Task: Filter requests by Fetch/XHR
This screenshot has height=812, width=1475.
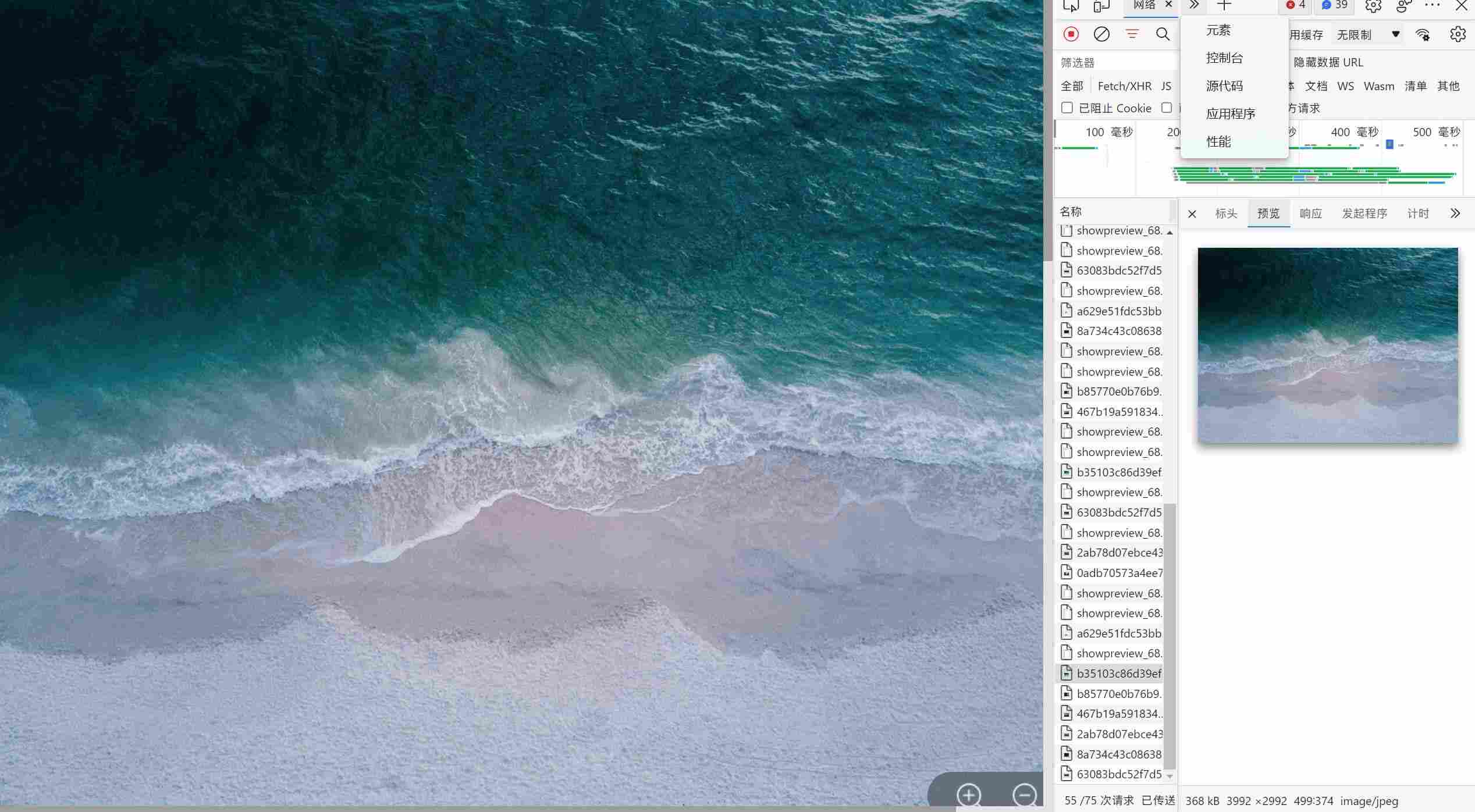Action: [x=1124, y=86]
